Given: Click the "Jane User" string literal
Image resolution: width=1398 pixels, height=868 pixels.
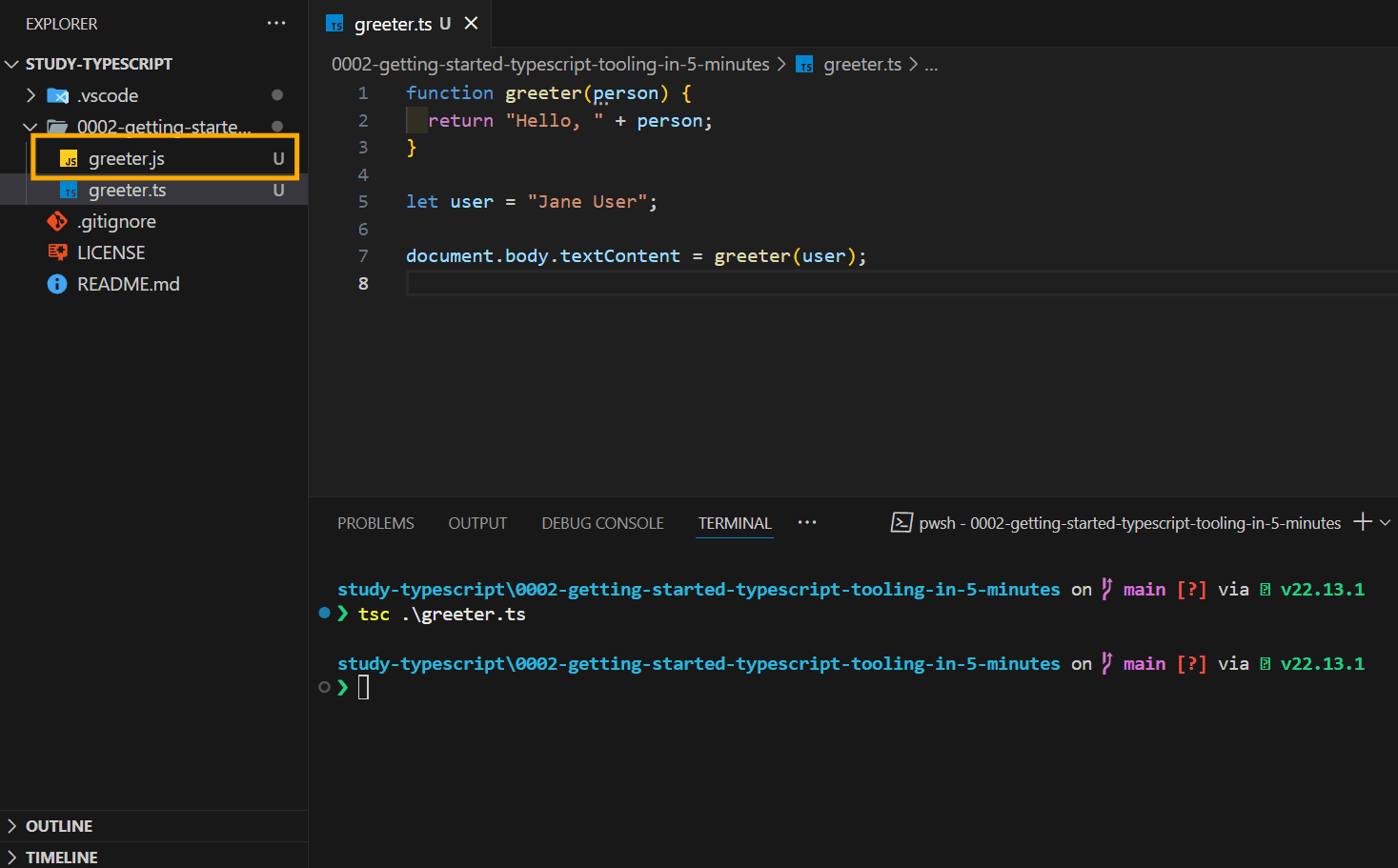Looking at the screenshot, I should coord(587,201).
